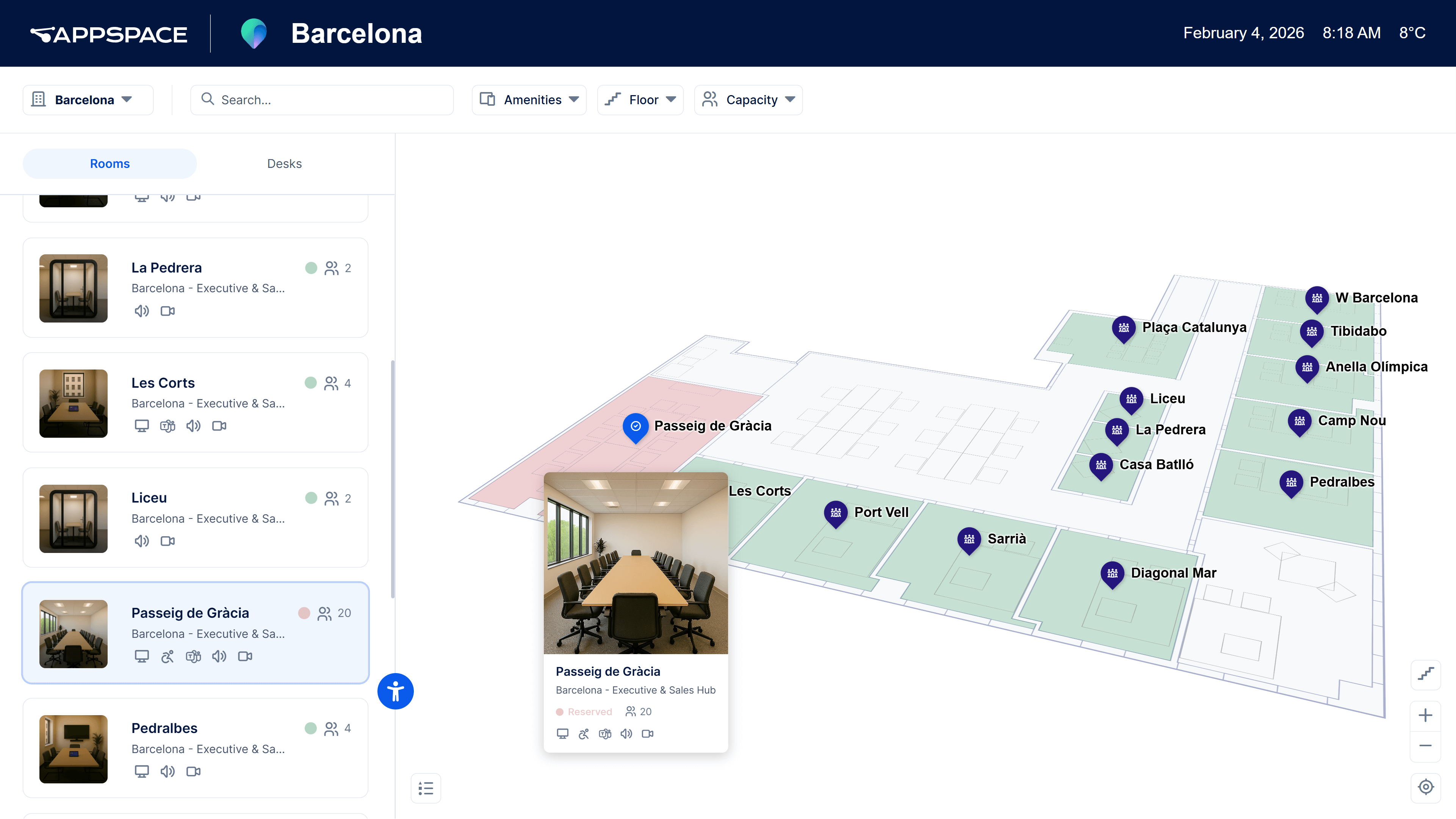The image size is (1456, 819).
Task: Switch to the Desks tab
Action: point(284,163)
